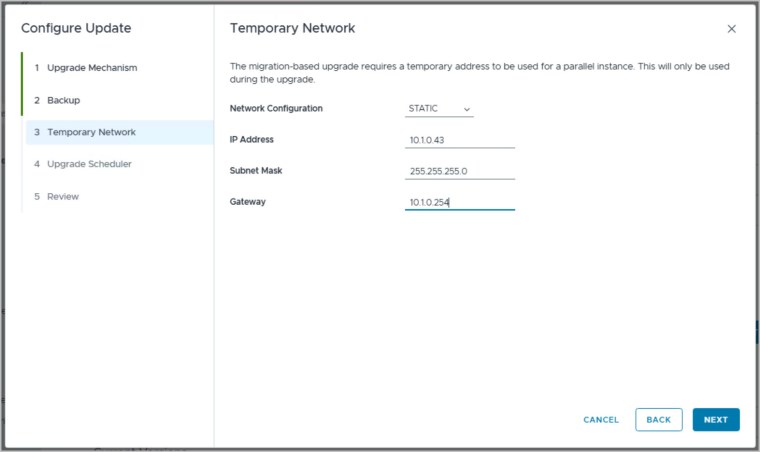
Task: Click the BACK button
Action: tap(658, 420)
